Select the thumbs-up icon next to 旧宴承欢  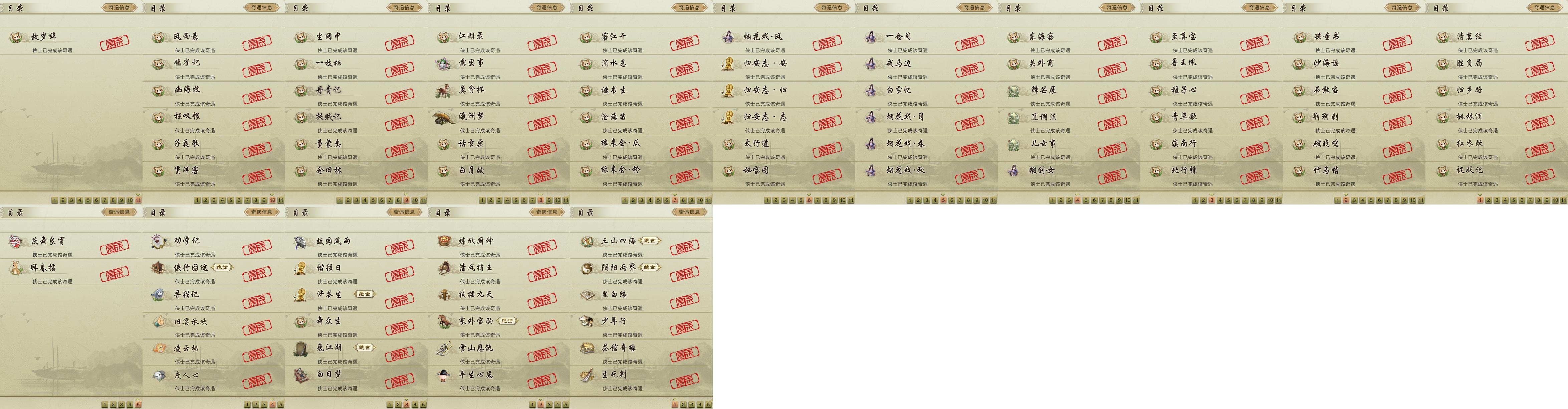[159, 321]
